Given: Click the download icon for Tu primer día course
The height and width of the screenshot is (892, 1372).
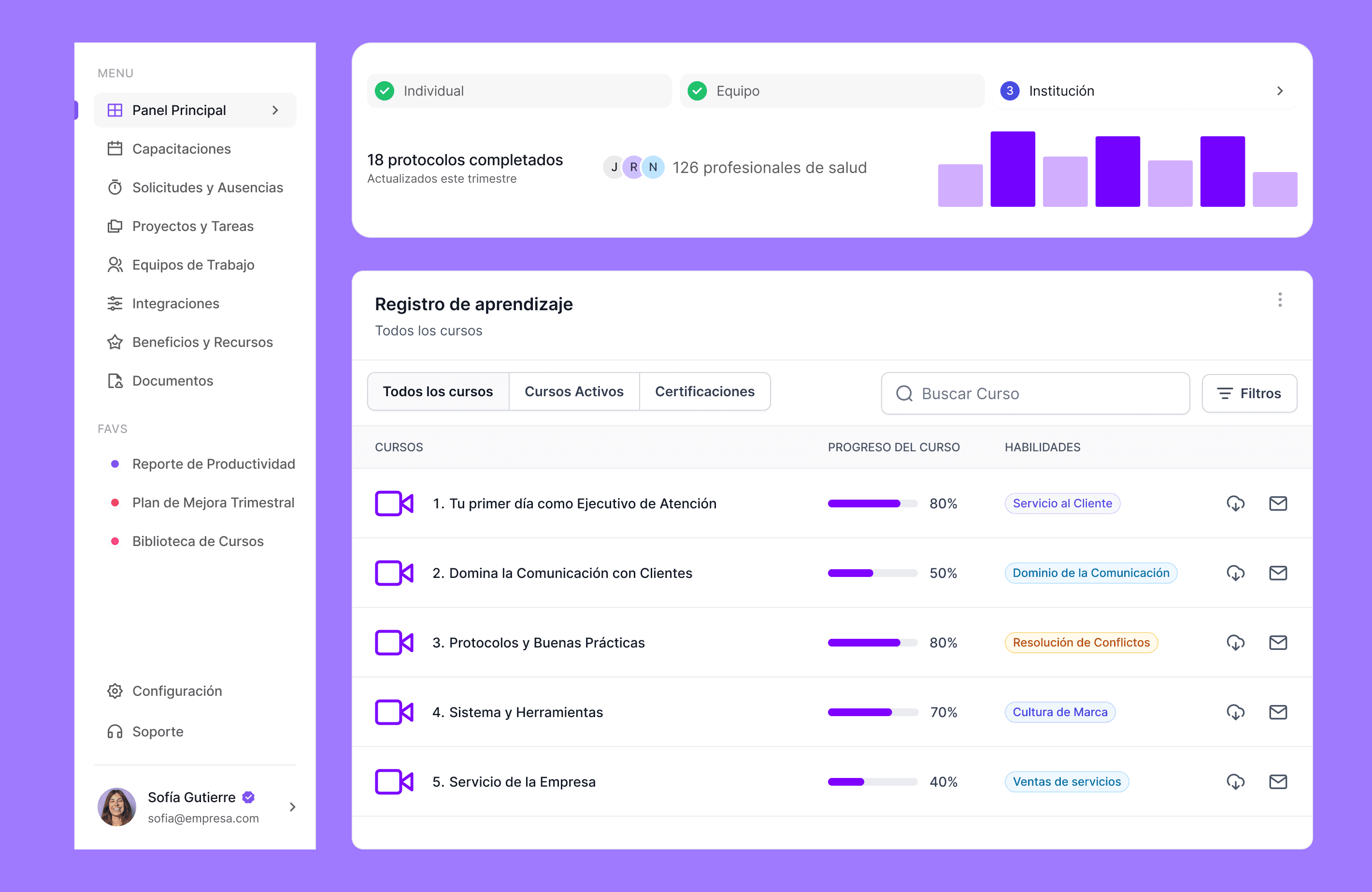Looking at the screenshot, I should [1235, 504].
